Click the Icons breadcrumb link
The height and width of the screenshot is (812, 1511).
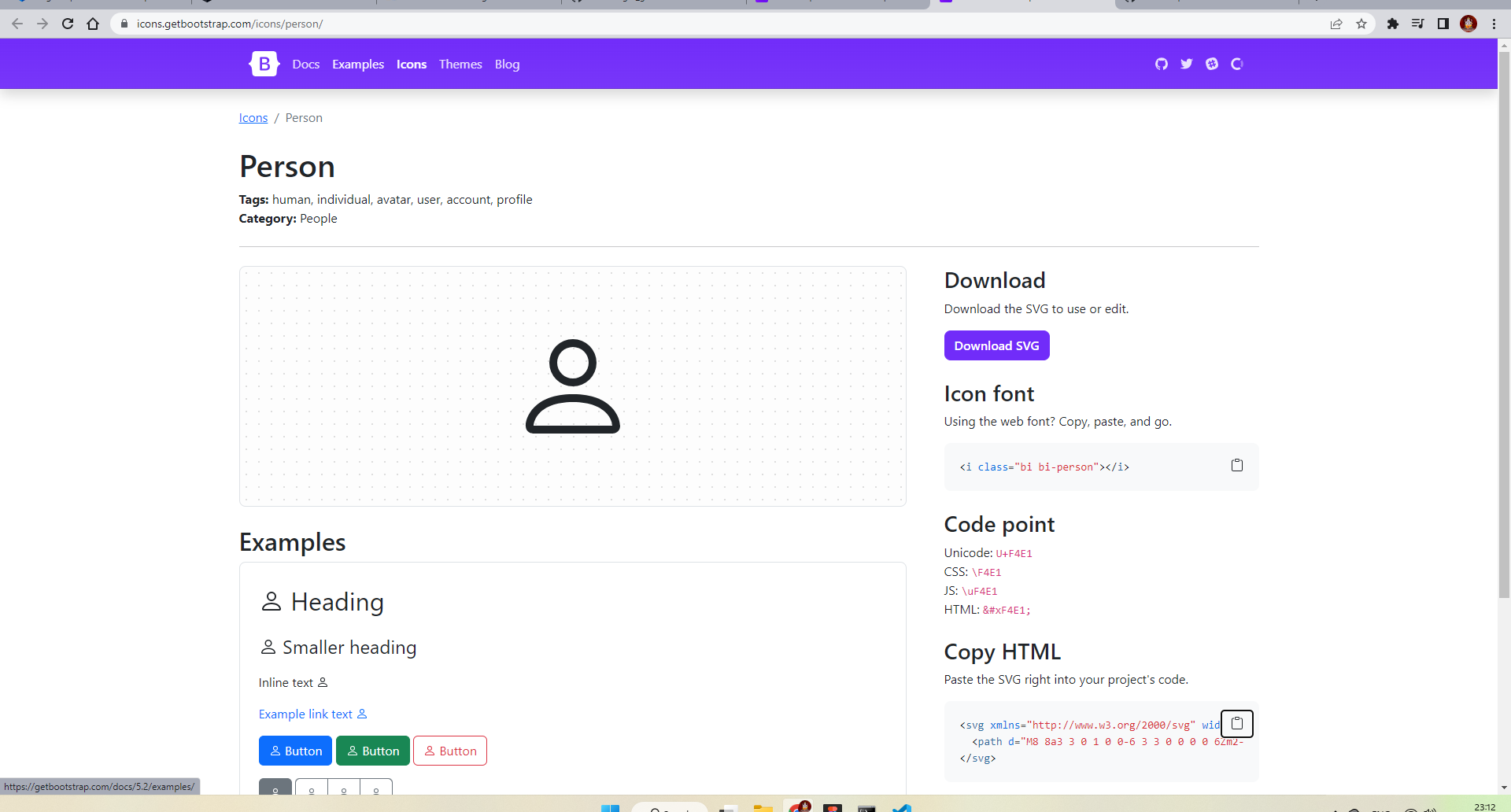point(253,117)
